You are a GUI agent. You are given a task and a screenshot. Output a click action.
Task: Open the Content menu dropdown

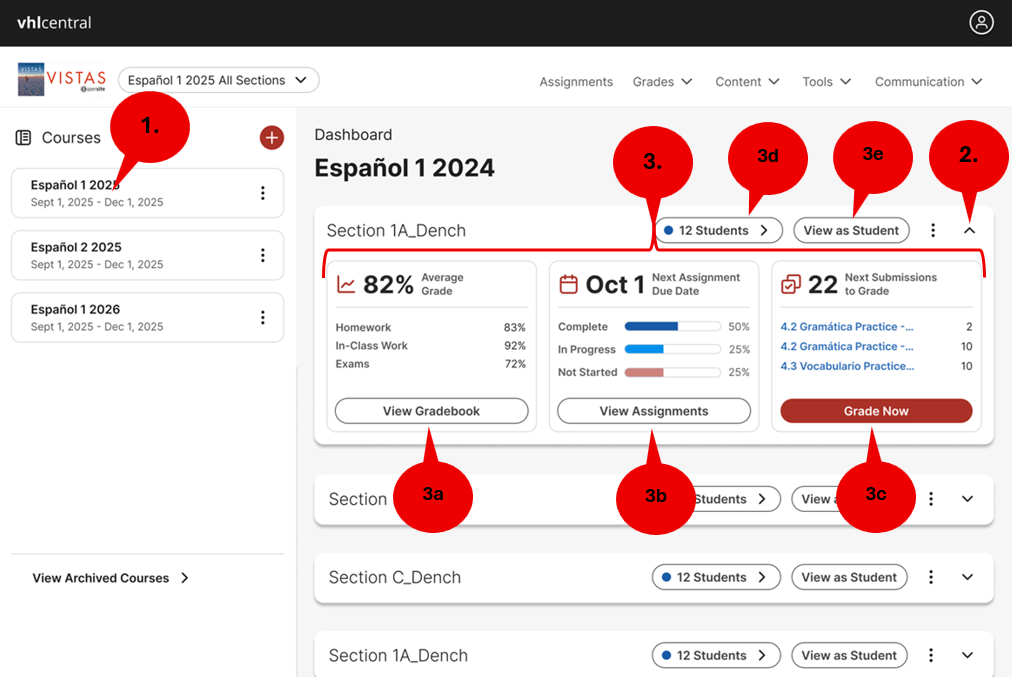pyautogui.click(x=747, y=82)
